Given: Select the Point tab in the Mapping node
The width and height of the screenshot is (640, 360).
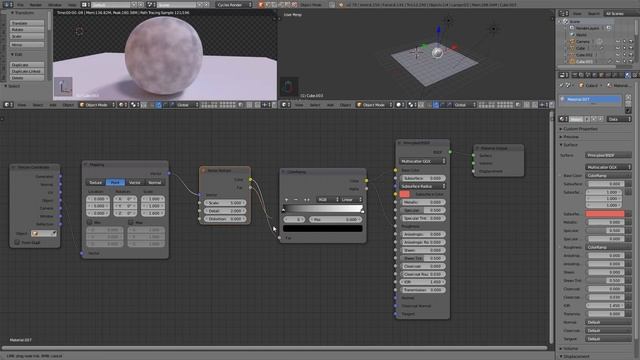Looking at the screenshot, I should [x=116, y=182].
